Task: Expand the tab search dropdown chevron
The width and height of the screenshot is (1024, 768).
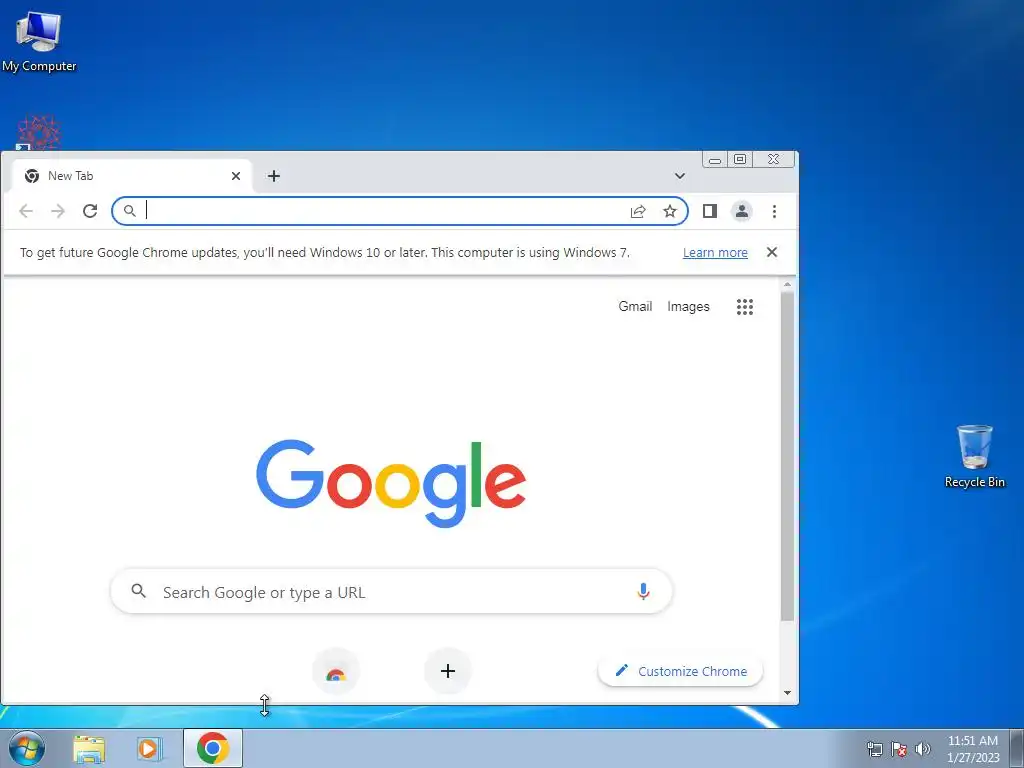Action: point(680,176)
